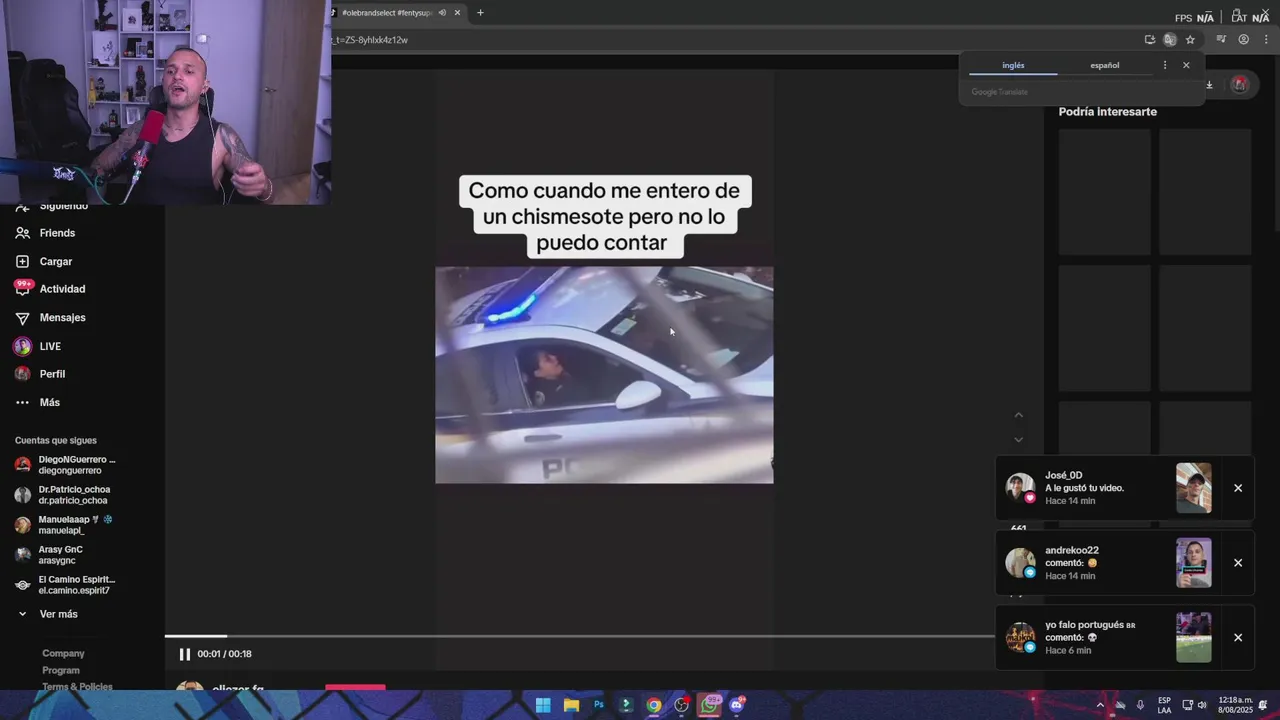
Task: Click andrekoo22's avatar in the notification
Action: click(x=1019, y=562)
